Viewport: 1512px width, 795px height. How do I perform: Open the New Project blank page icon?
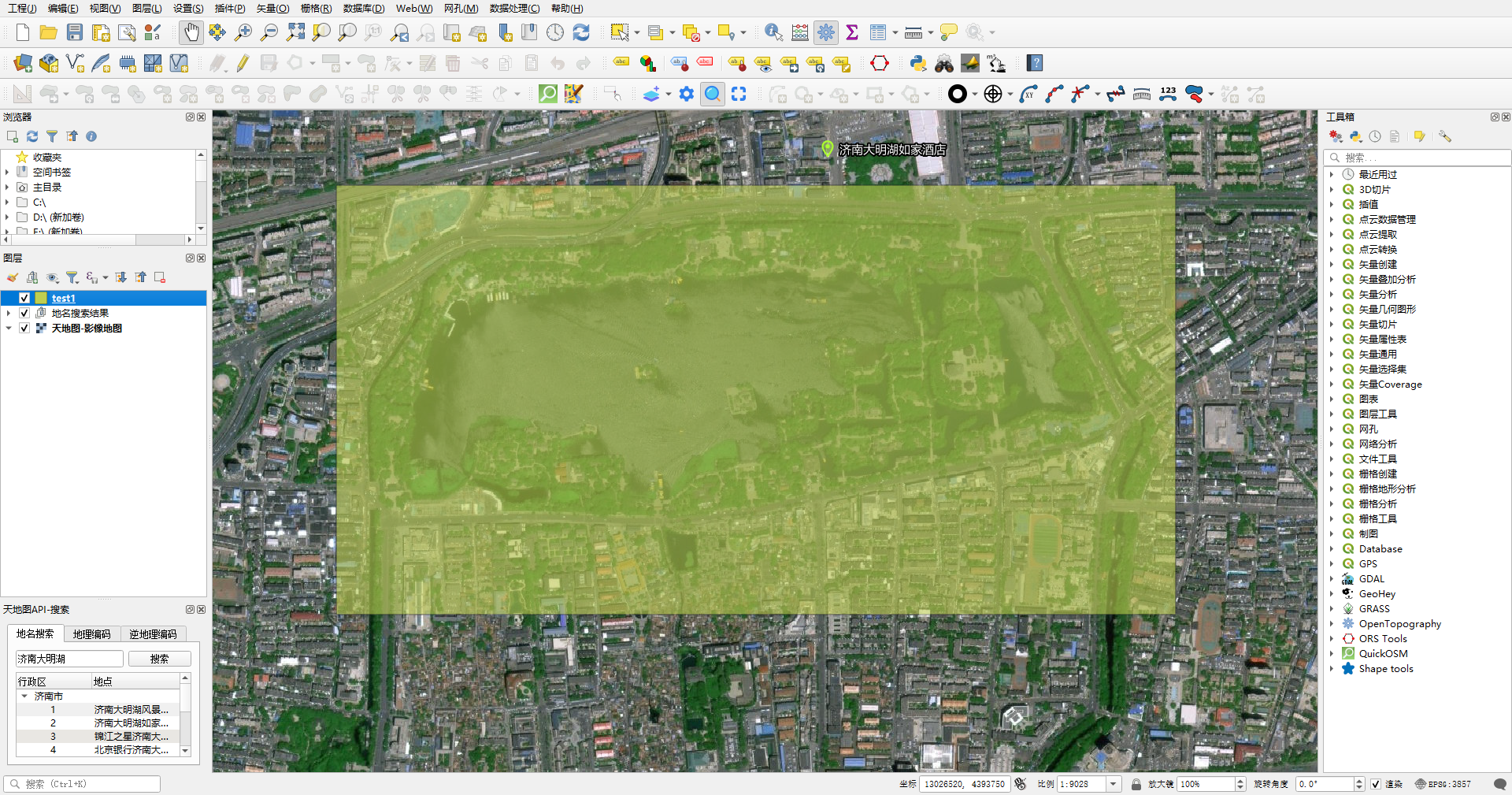[23, 32]
